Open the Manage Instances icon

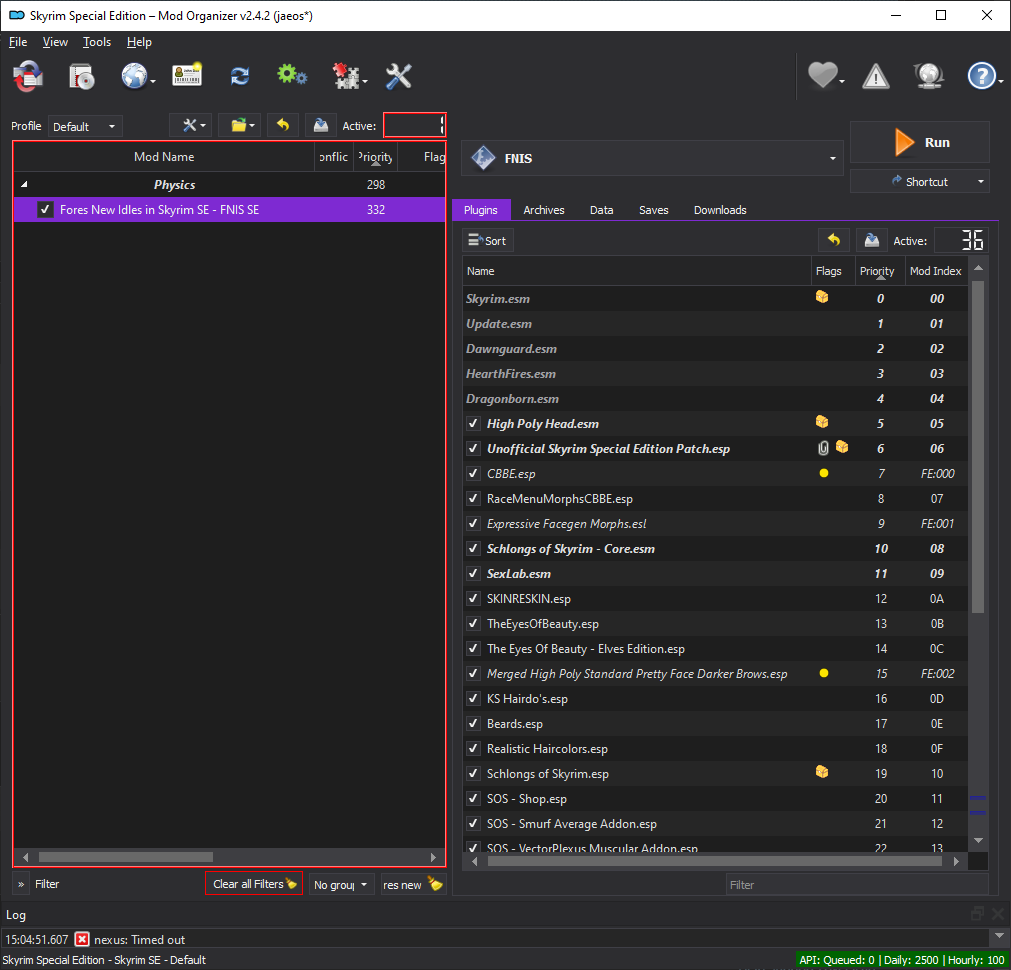coord(28,77)
